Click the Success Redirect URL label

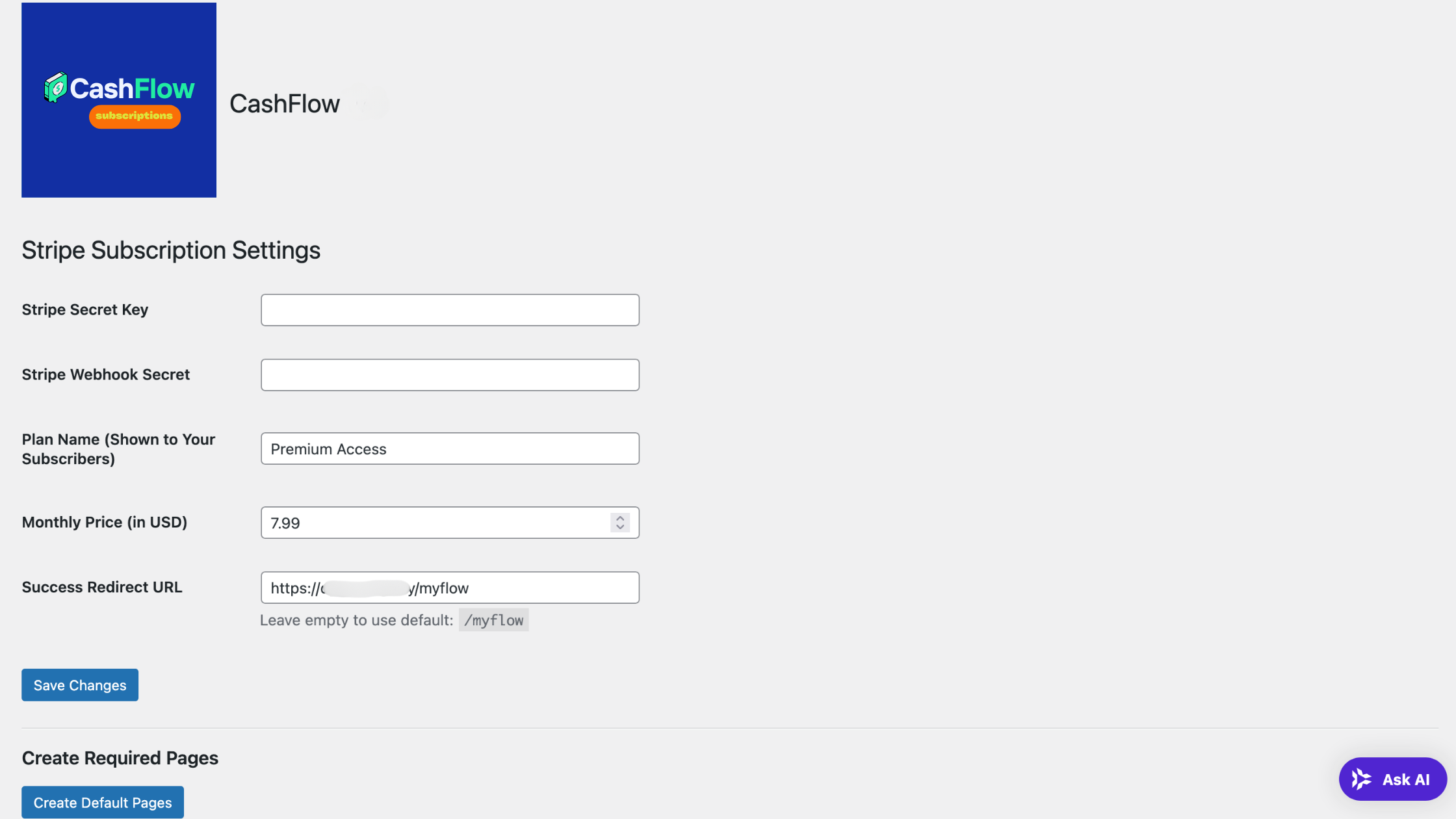click(102, 587)
